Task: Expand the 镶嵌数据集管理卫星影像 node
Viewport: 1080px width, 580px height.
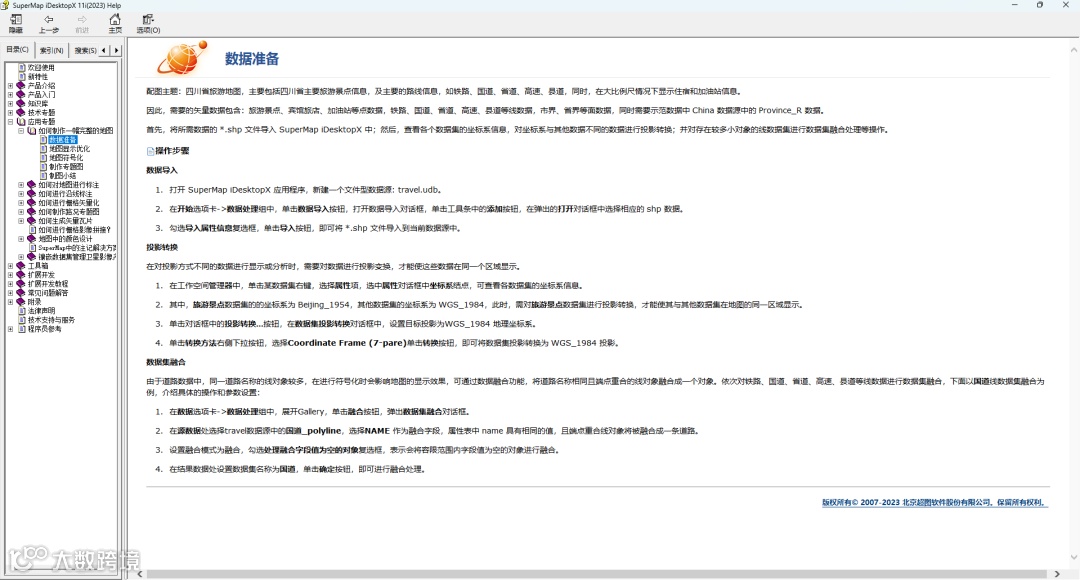Action: [21, 256]
